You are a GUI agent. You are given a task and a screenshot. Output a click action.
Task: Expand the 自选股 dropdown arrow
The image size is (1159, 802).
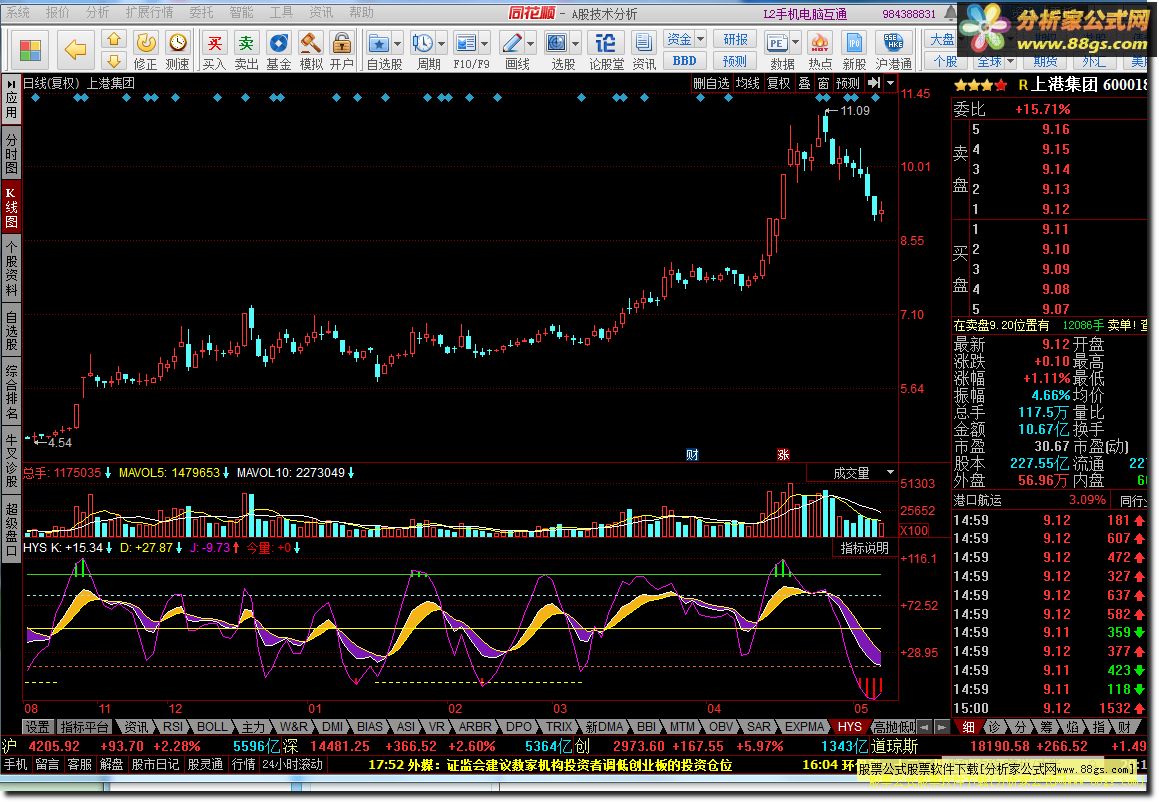tap(397, 43)
